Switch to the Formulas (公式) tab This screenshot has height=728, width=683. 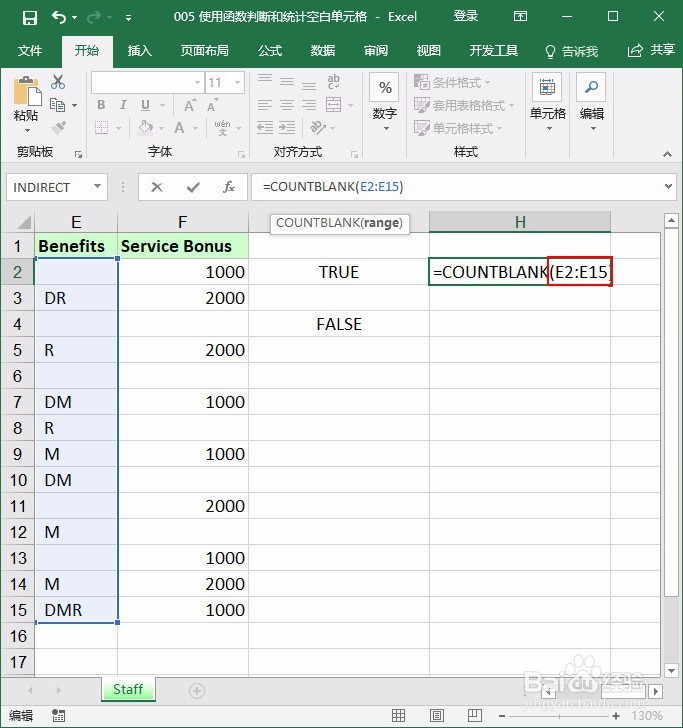270,50
